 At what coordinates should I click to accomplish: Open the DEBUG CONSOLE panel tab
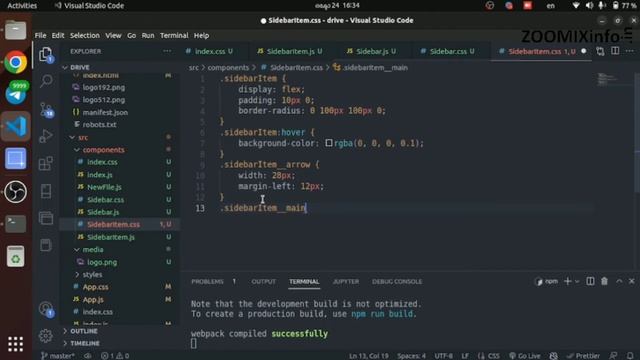(x=397, y=282)
